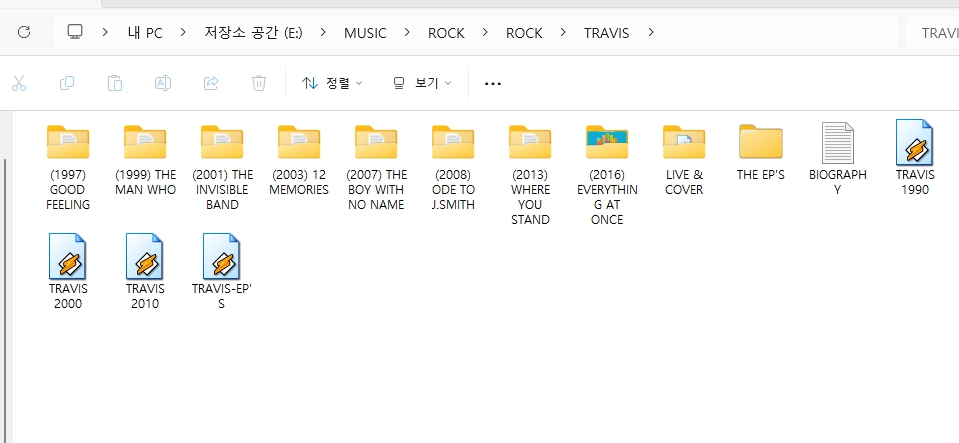Expand chevron after TRAVIS in path

[651, 32]
